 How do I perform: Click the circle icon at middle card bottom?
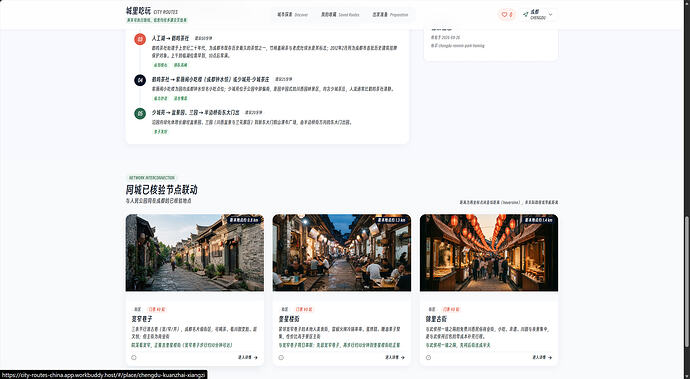[281, 357]
